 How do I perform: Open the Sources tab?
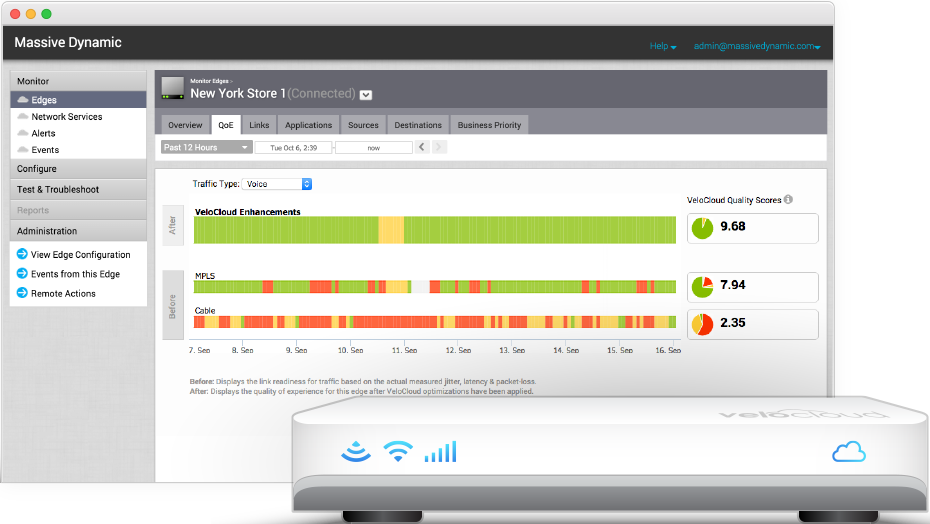[x=363, y=125]
